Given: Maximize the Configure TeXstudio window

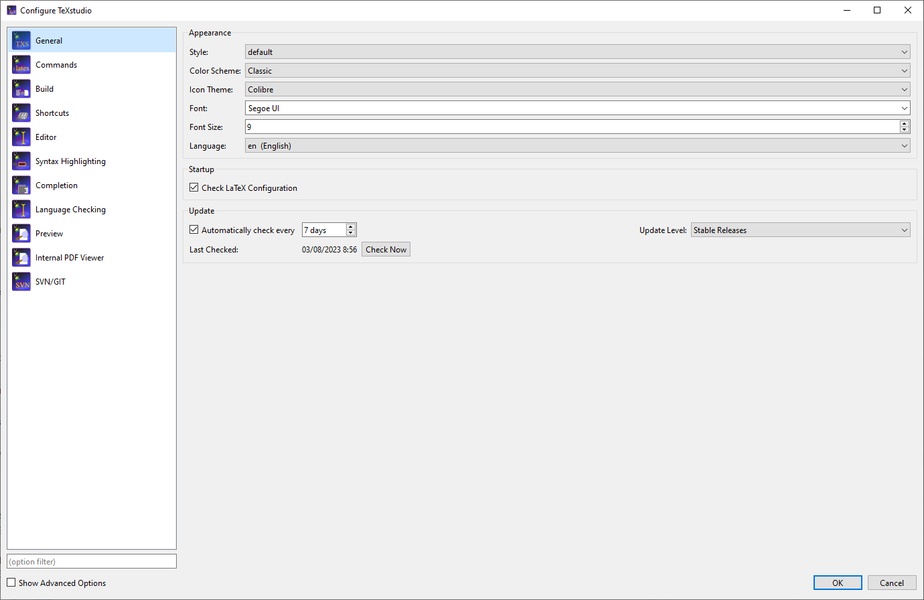Looking at the screenshot, I should 877,10.
